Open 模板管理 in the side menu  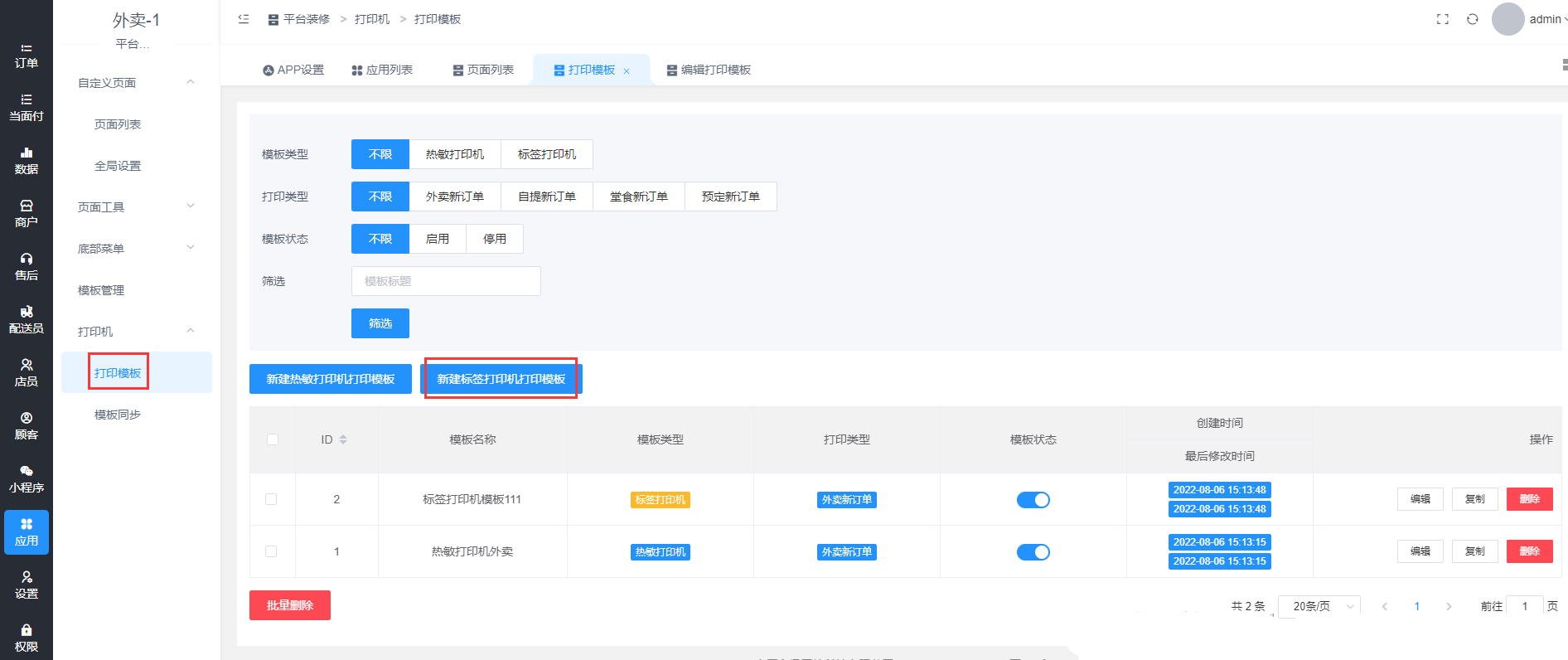tap(101, 290)
